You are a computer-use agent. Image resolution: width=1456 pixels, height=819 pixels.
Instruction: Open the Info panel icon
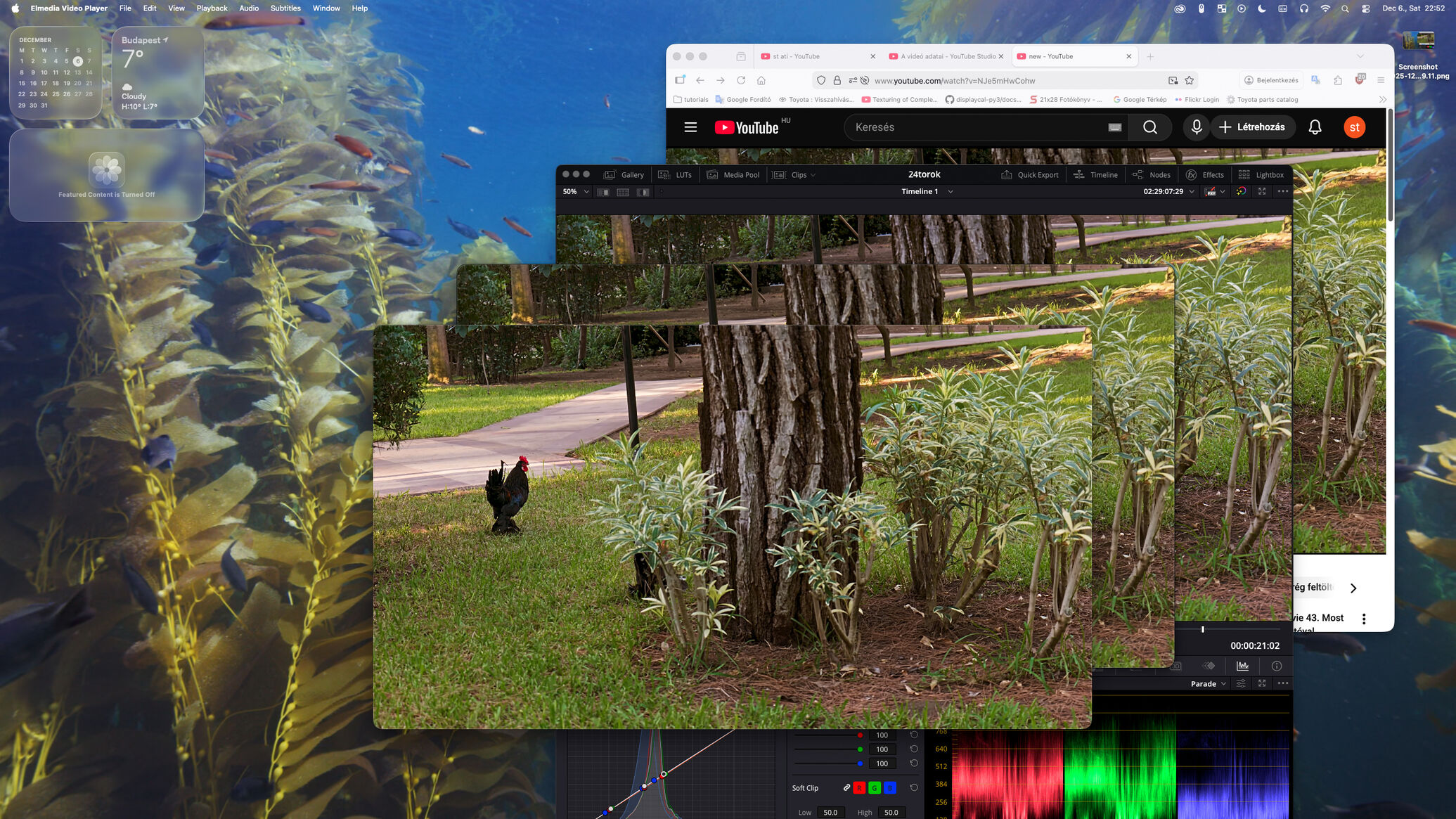tap(1277, 666)
